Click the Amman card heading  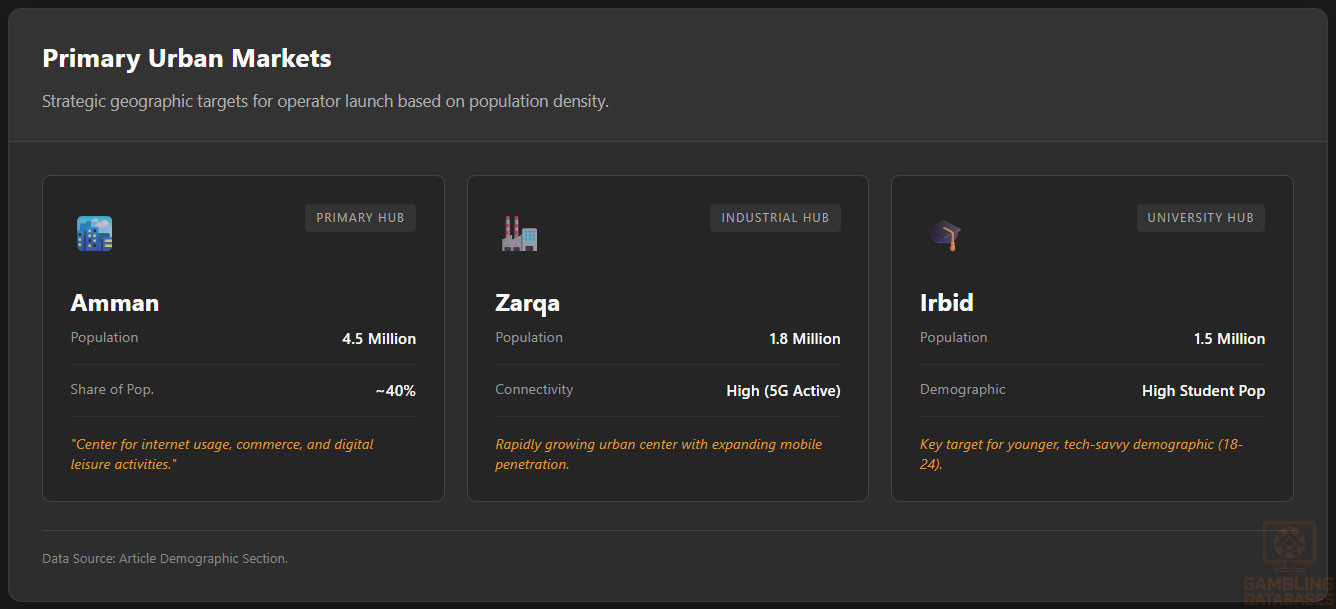(x=115, y=302)
